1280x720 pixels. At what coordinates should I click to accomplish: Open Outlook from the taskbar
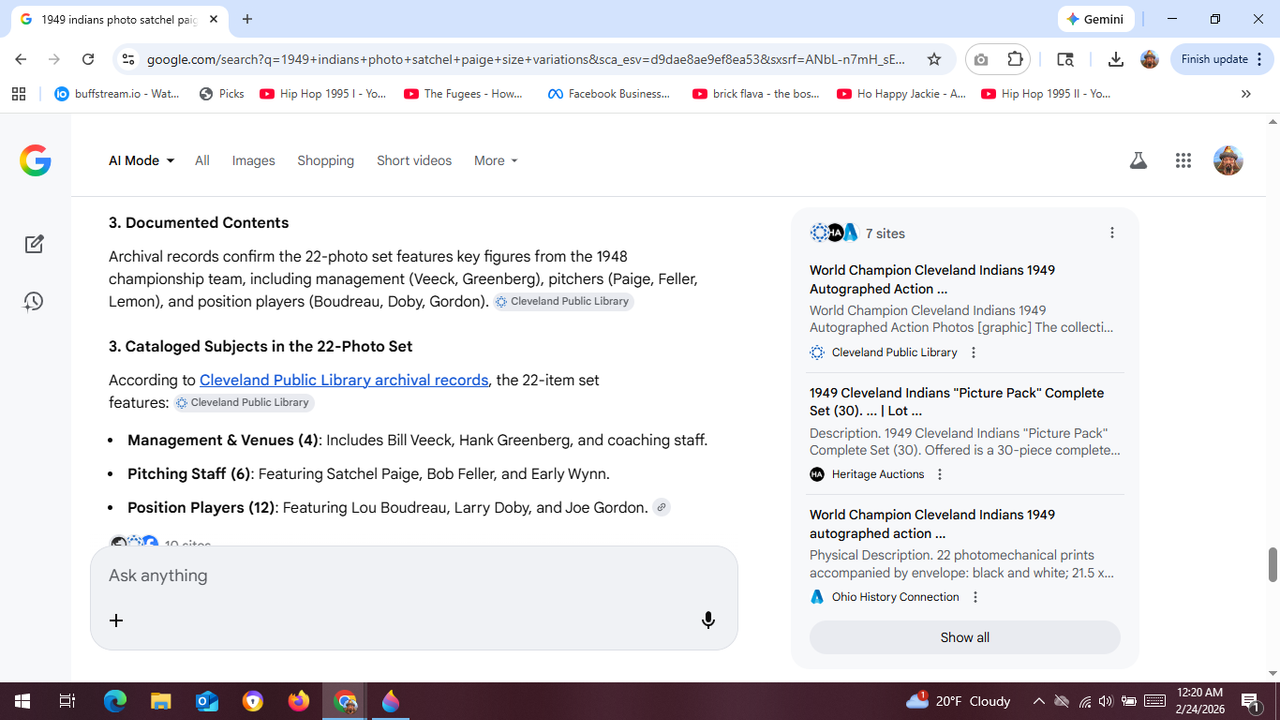pos(207,701)
